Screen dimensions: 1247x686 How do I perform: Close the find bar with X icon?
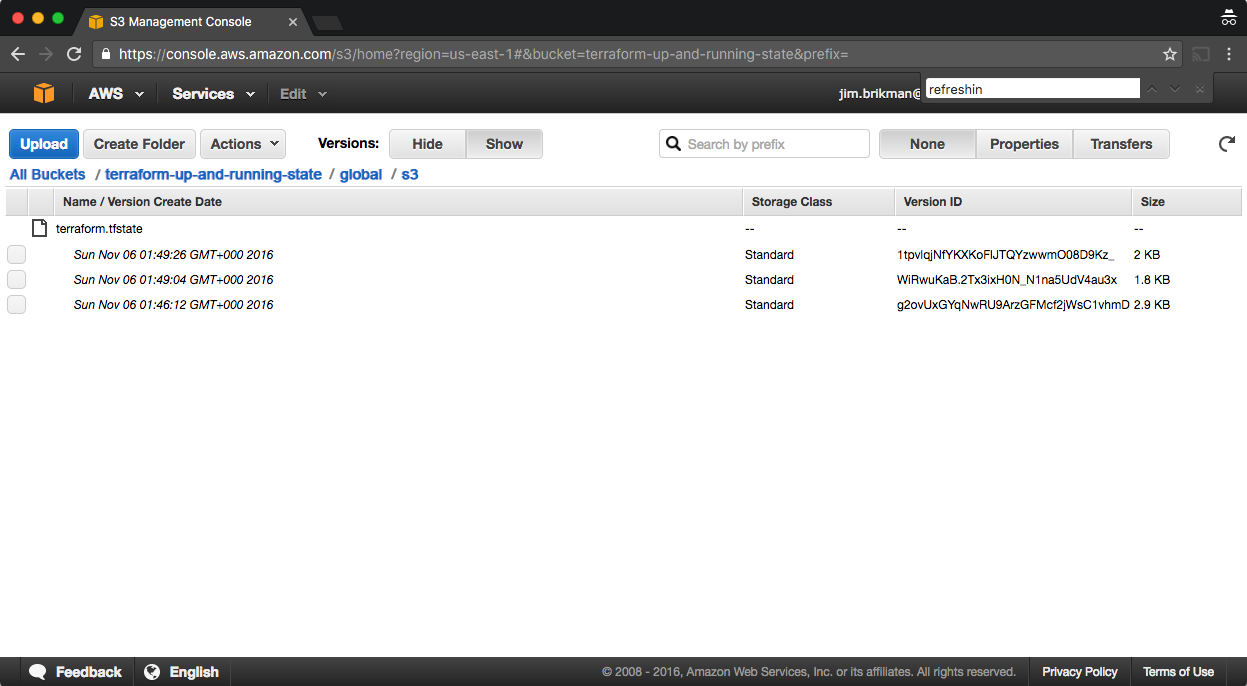coord(1199,89)
